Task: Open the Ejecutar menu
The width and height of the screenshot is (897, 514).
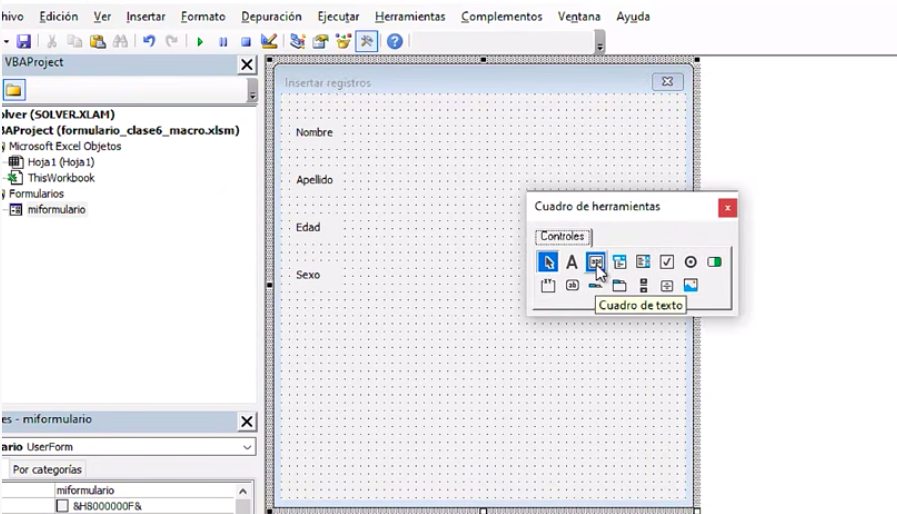Action: tap(339, 17)
